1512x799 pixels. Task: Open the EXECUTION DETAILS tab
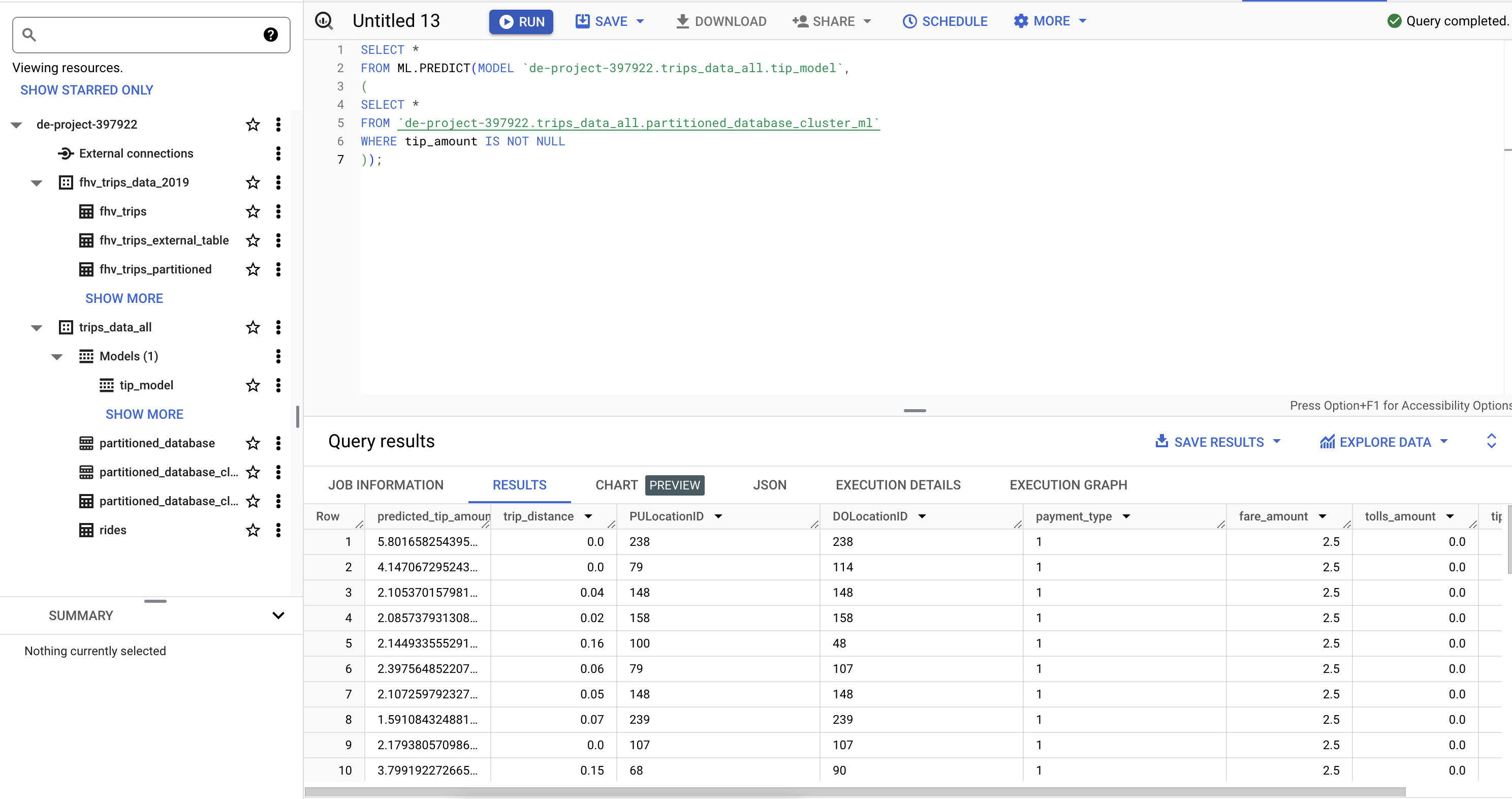[x=898, y=485]
